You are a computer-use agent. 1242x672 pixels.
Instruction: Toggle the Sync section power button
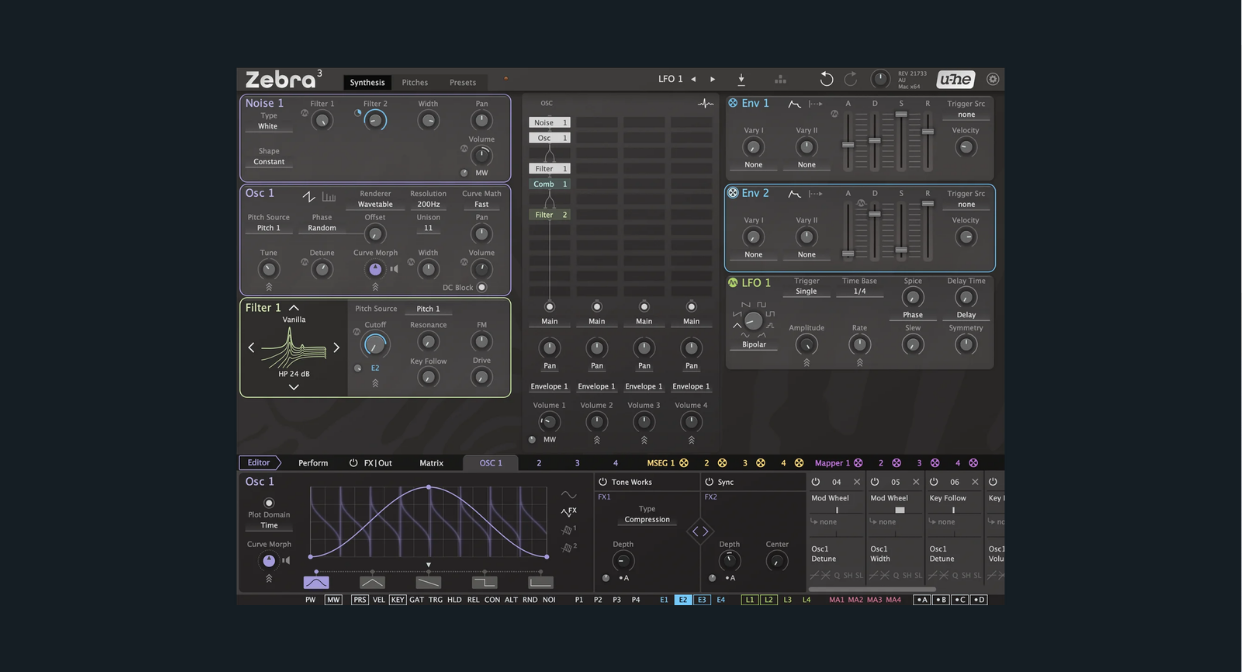pyautogui.click(x=709, y=484)
